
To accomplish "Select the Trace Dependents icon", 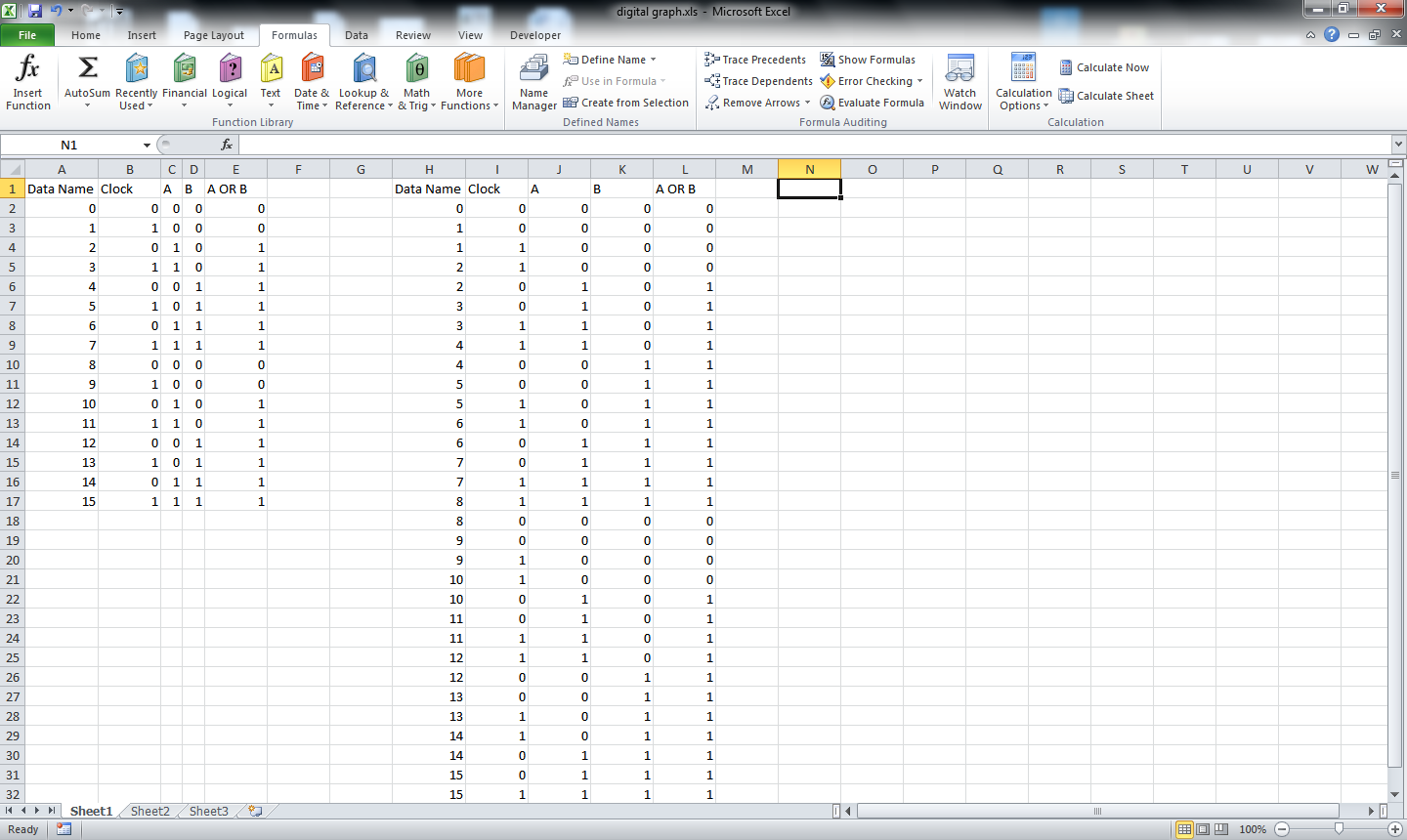I will 758,80.
